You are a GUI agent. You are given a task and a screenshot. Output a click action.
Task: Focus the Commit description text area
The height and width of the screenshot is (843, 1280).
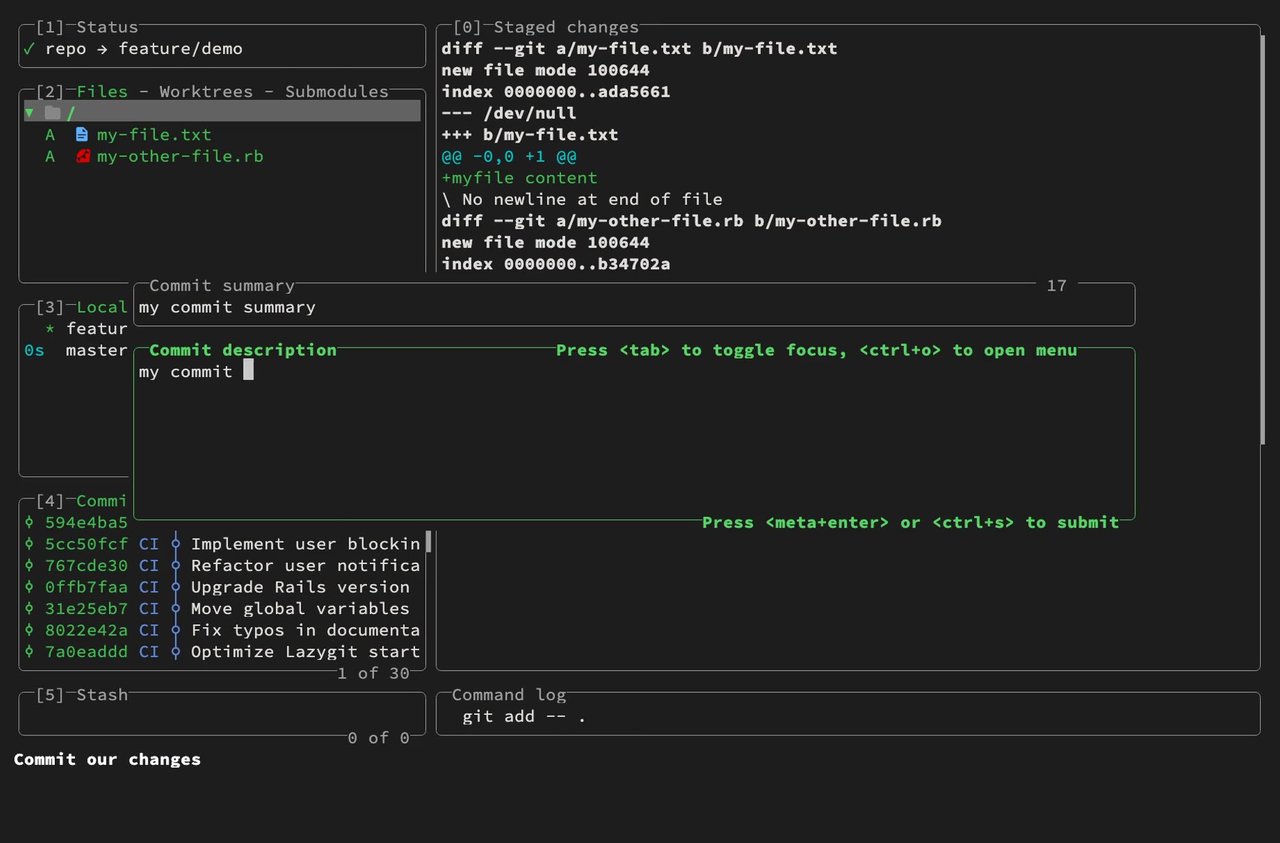click(634, 436)
